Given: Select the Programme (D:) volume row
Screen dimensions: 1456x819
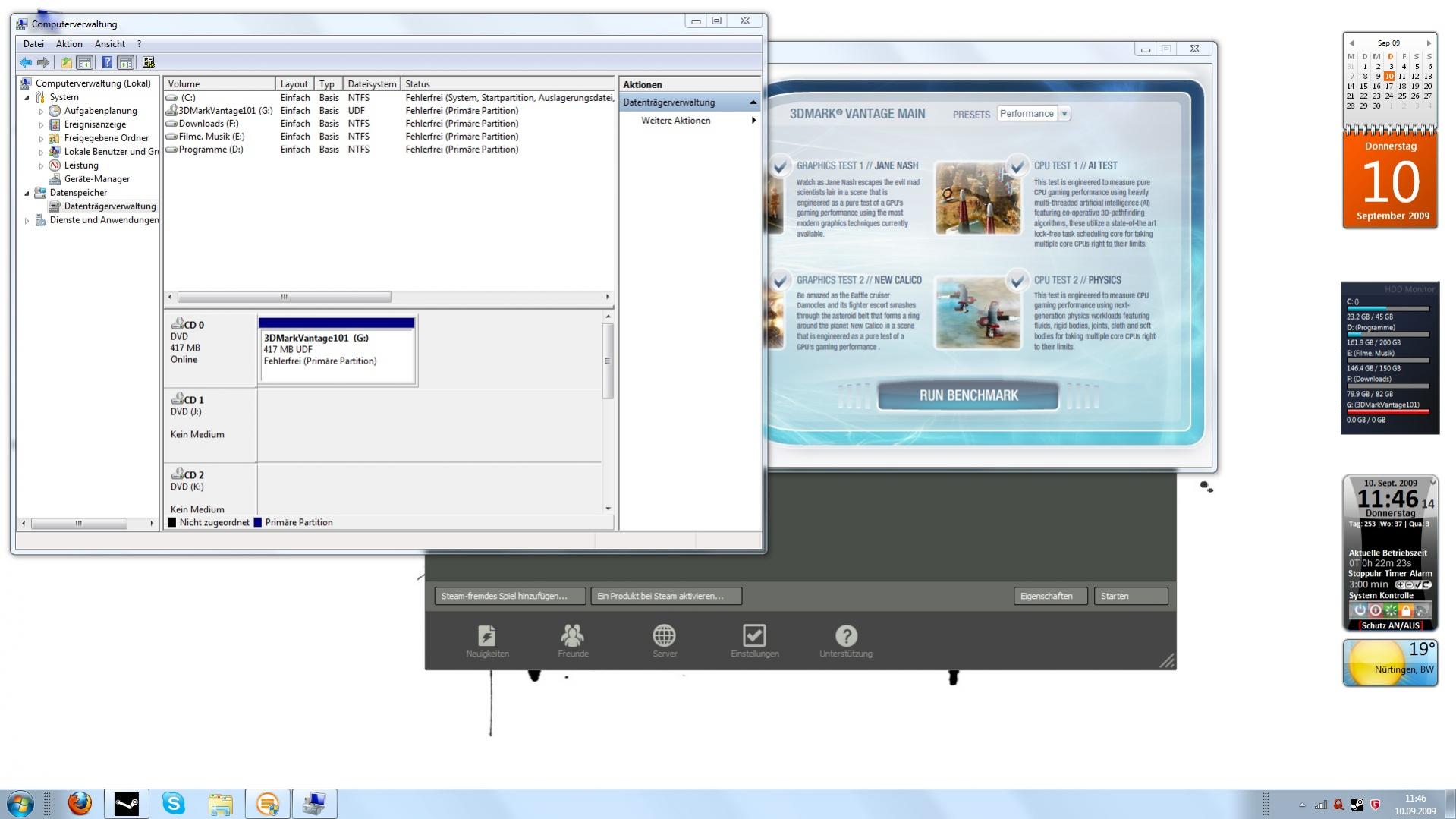Looking at the screenshot, I should coord(388,150).
